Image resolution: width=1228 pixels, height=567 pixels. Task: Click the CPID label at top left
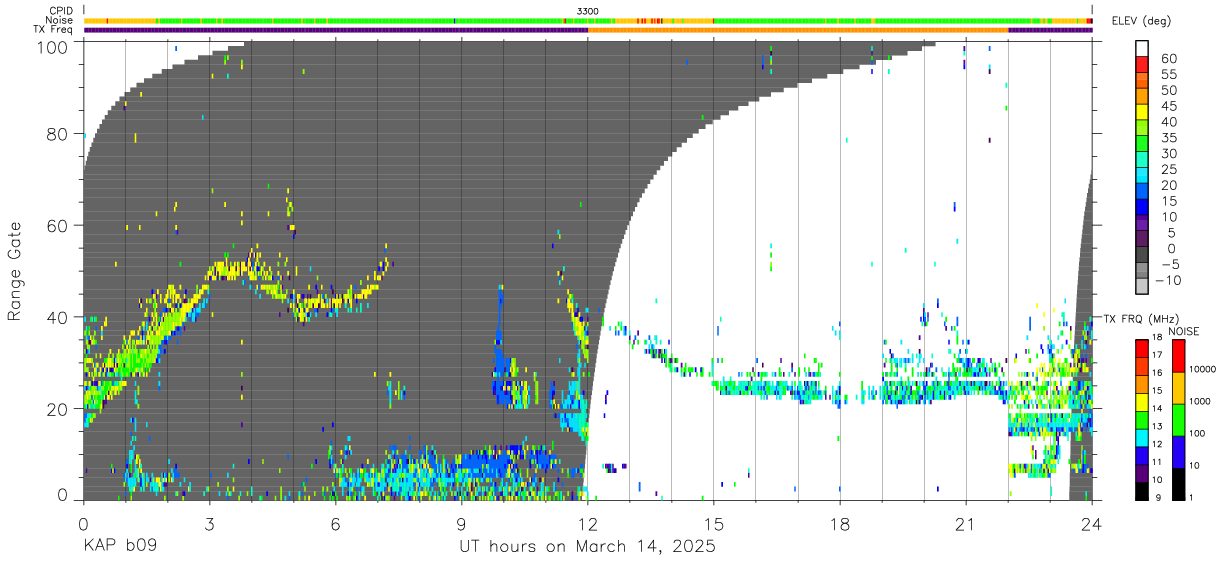(x=59, y=10)
